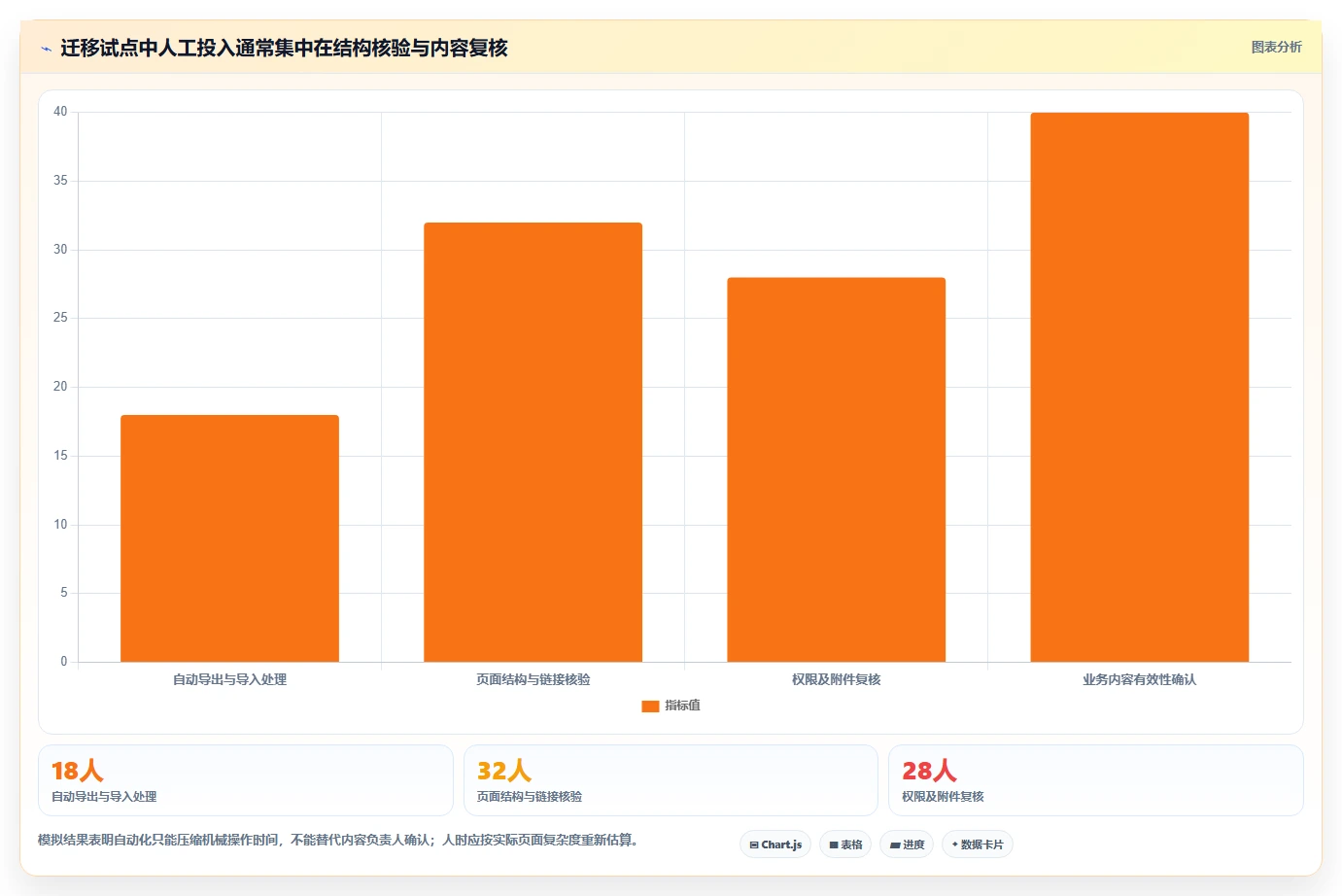Select the 权限及附件复核 bar in chart
The width and height of the screenshot is (1342, 896).
pos(836,469)
